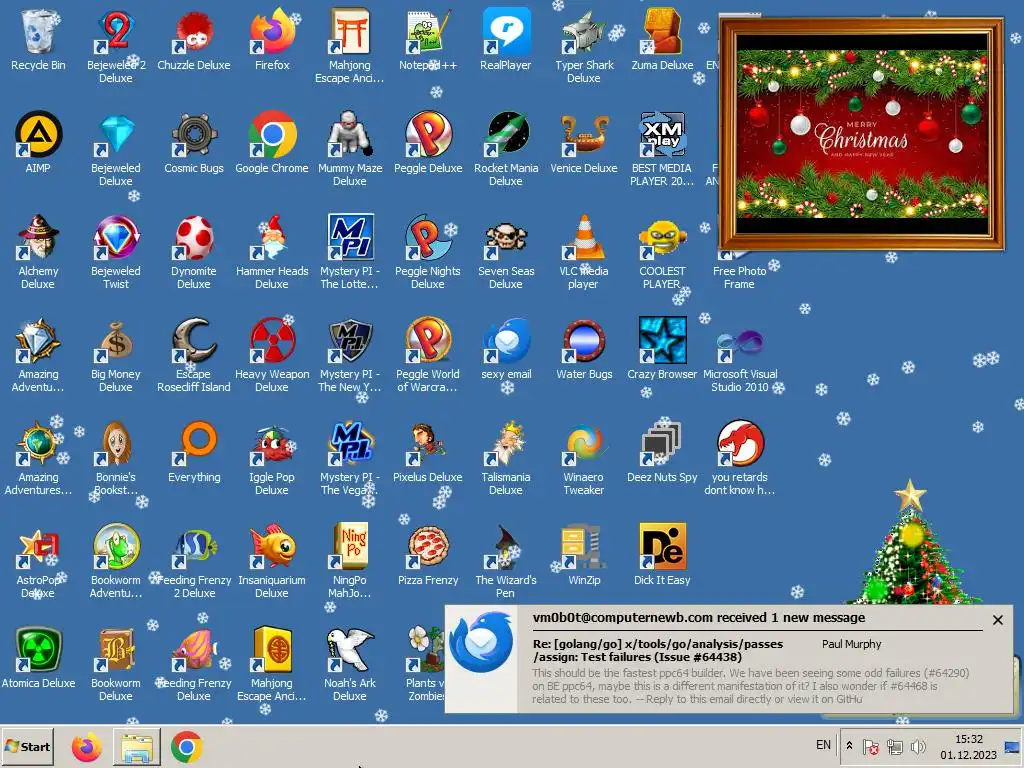The width and height of the screenshot is (1024, 768).
Task: Launch Water Bugs desktop icon
Action: click(584, 349)
